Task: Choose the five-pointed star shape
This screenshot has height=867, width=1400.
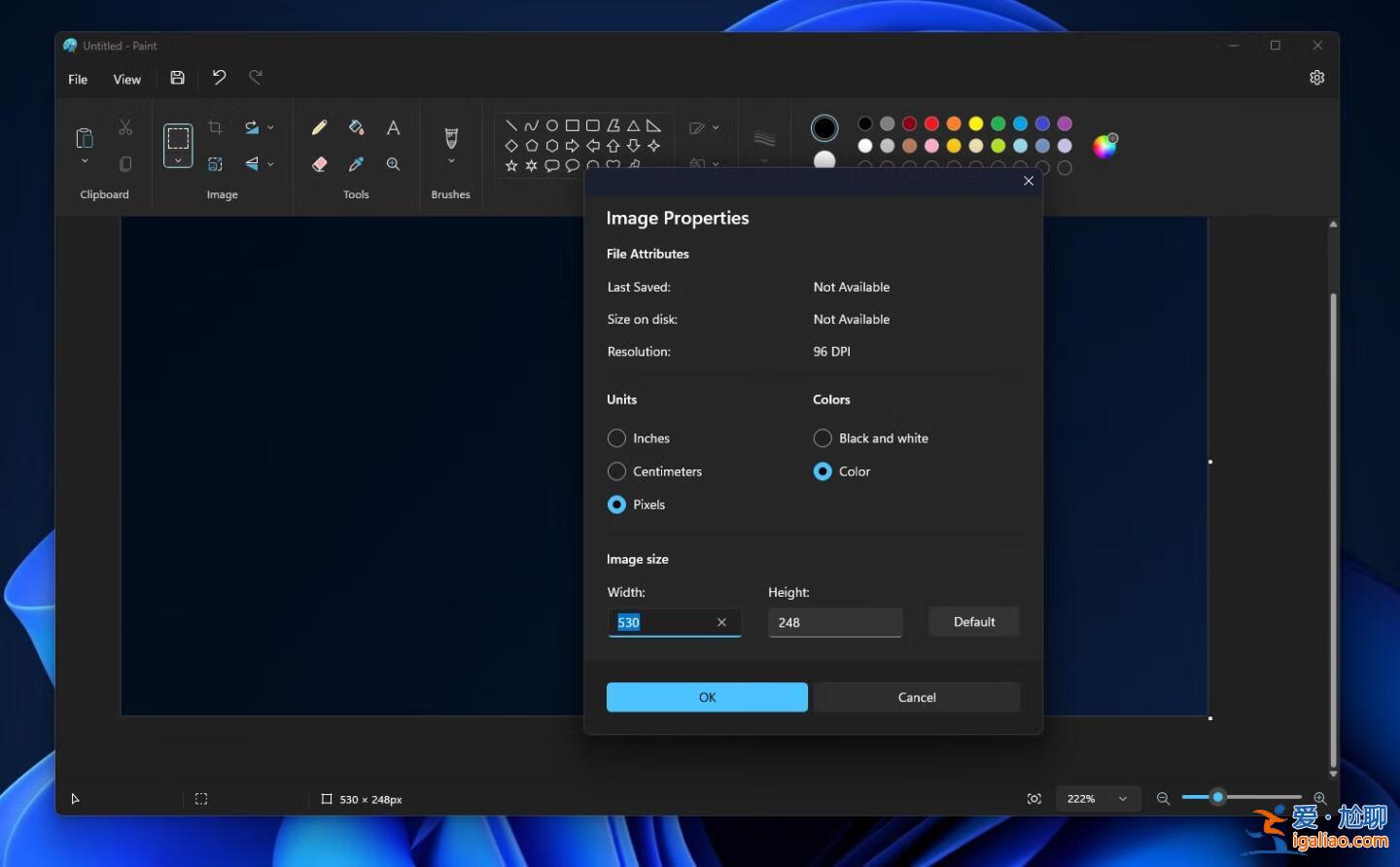Action: pyautogui.click(x=512, y=165)
